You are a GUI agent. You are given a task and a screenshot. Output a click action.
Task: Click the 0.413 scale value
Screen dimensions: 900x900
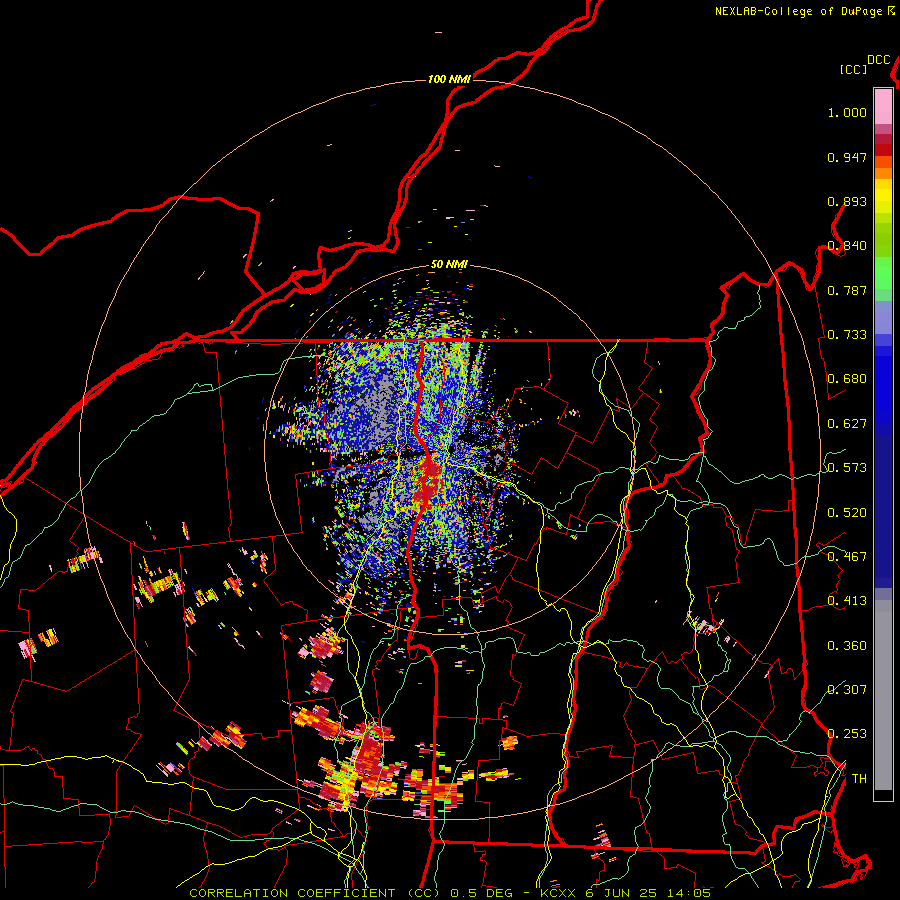click(x=847, y=601)
